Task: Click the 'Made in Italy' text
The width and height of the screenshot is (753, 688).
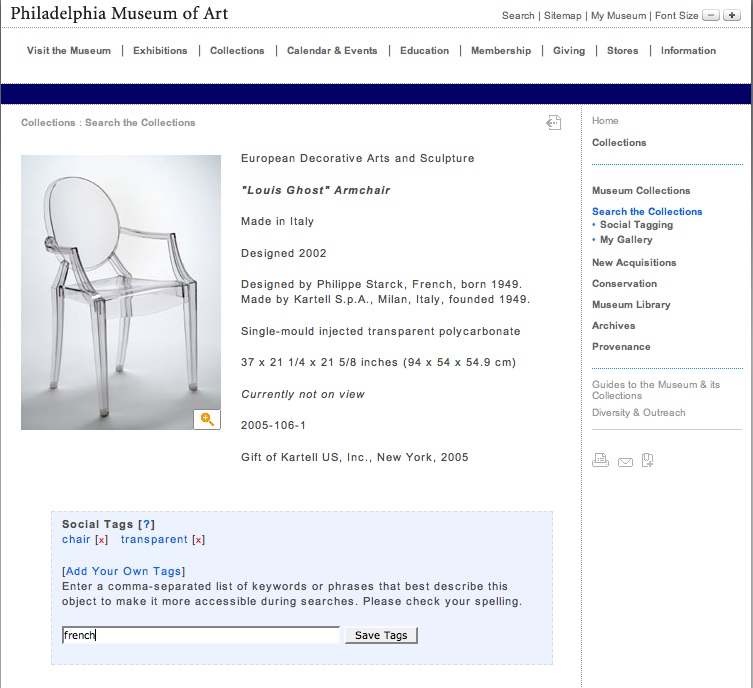Action: coord(278,221)
